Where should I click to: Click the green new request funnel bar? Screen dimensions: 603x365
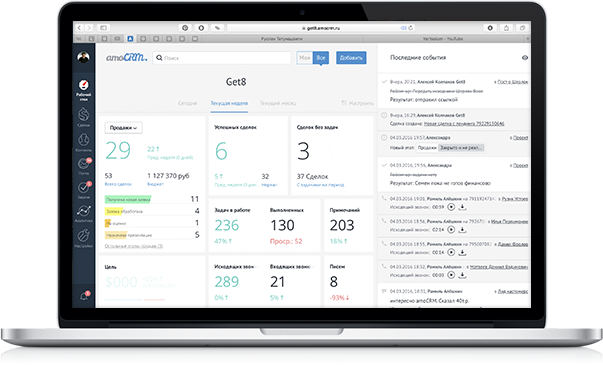[128, 199]
